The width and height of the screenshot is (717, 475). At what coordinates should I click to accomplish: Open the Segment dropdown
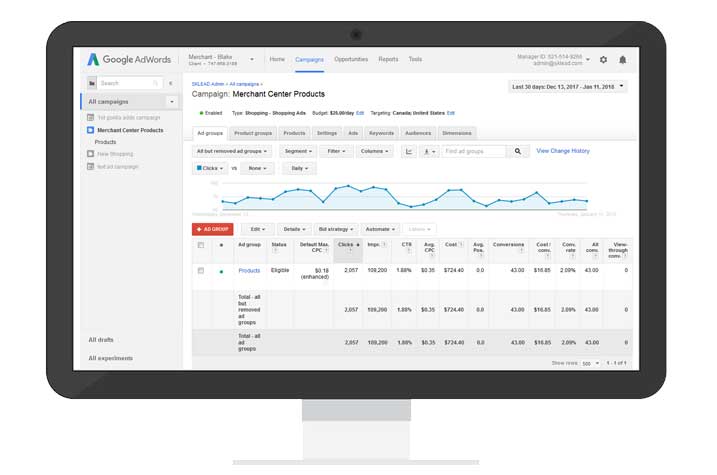298,151
